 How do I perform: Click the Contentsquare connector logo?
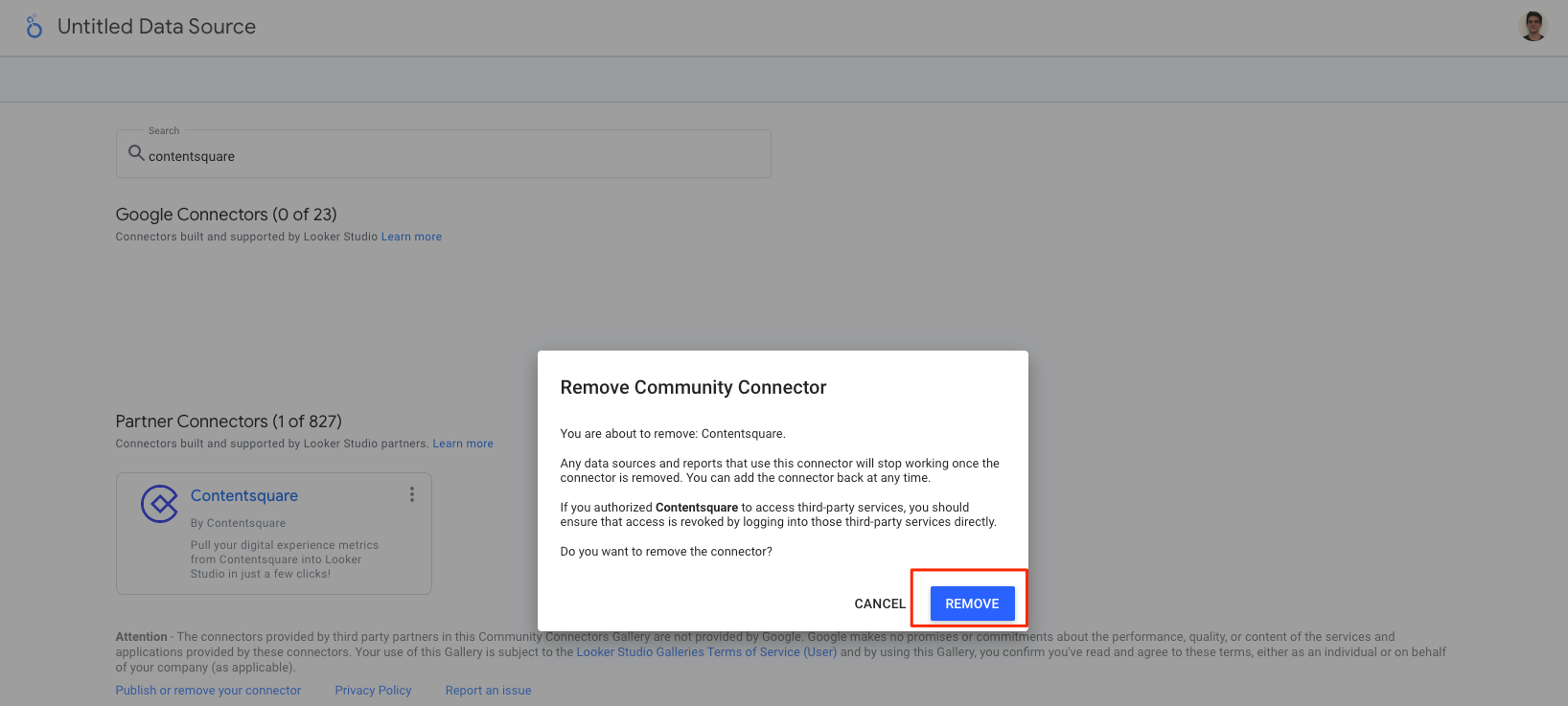click(x=159, y=504)
